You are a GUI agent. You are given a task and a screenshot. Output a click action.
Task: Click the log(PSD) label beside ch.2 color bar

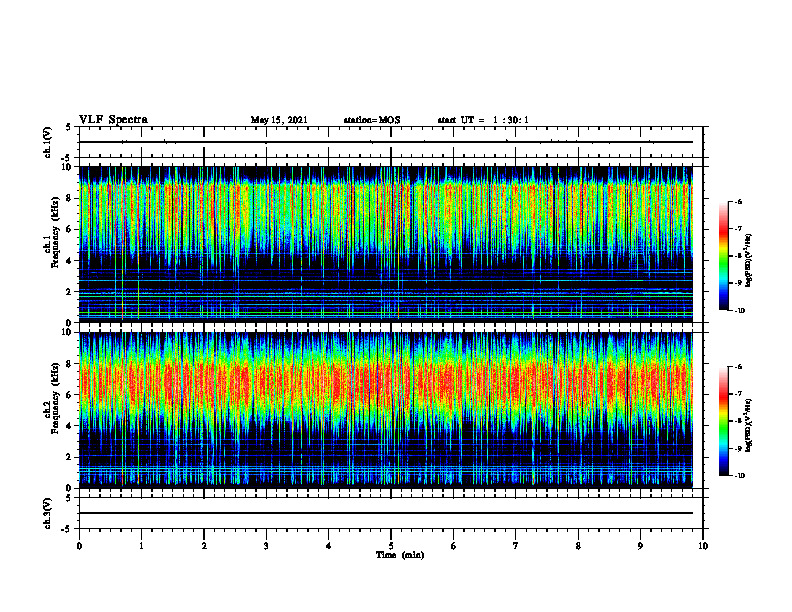749,425
